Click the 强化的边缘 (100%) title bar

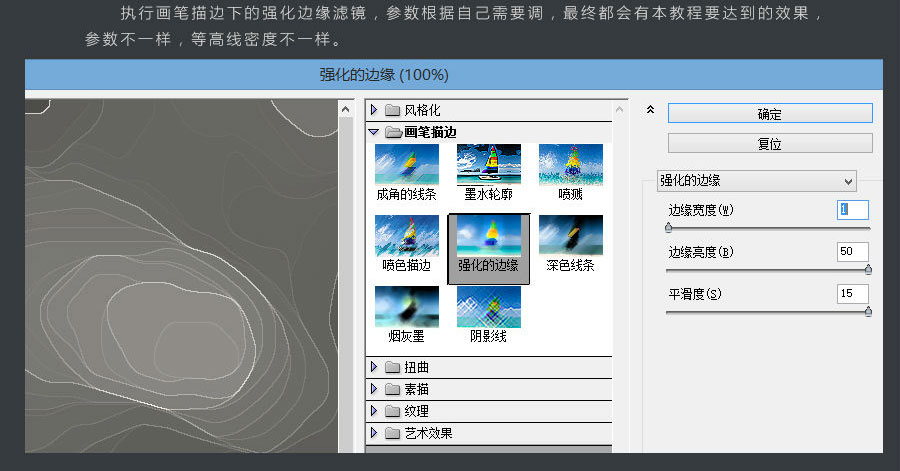tap(453, 75)
